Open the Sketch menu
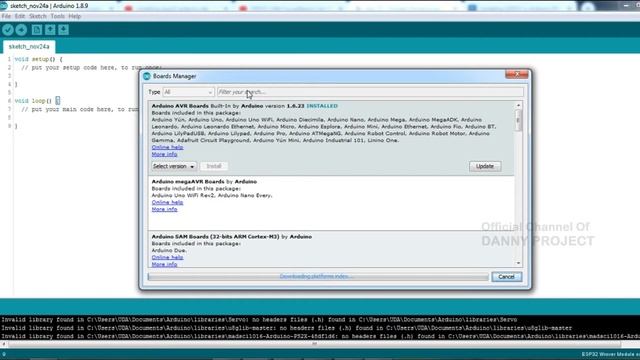The width and height of the screenshot is (640, 360). pos(38,16)
